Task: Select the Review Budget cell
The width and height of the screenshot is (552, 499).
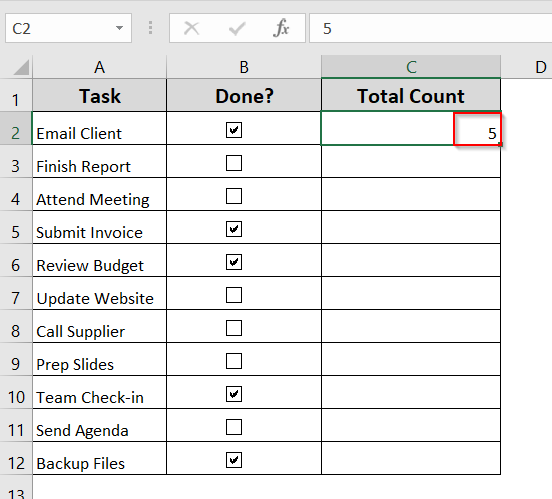Action: [x=100, y=260]
